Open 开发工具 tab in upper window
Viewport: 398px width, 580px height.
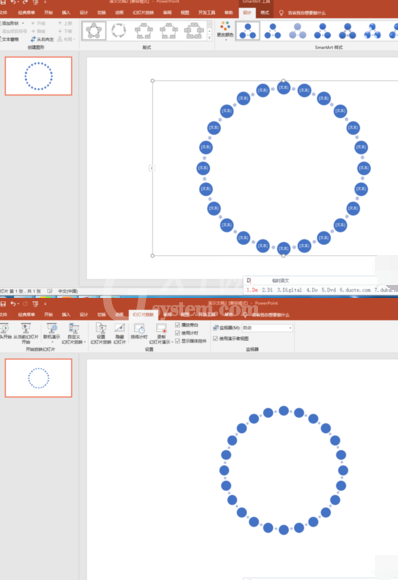(x=207, y=13)
